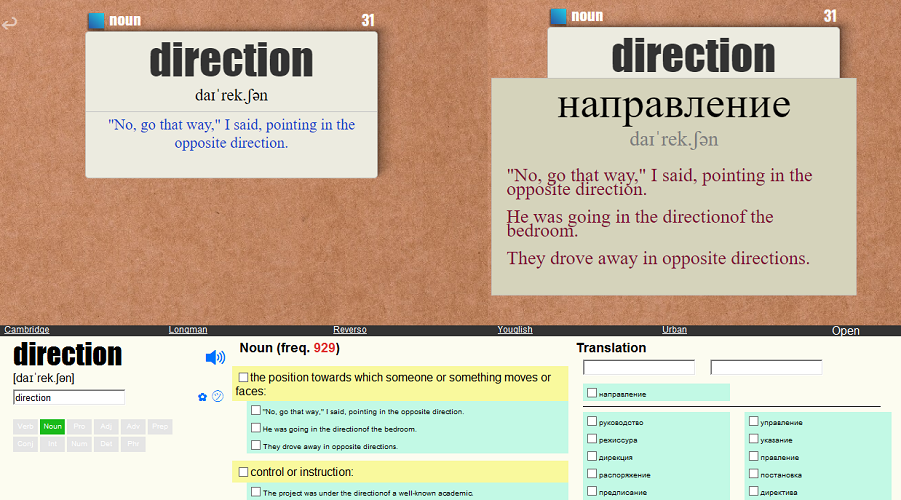901x500 pixels.
Task: Select the green Noun part-of-speech tab
Action: [52, 426]
